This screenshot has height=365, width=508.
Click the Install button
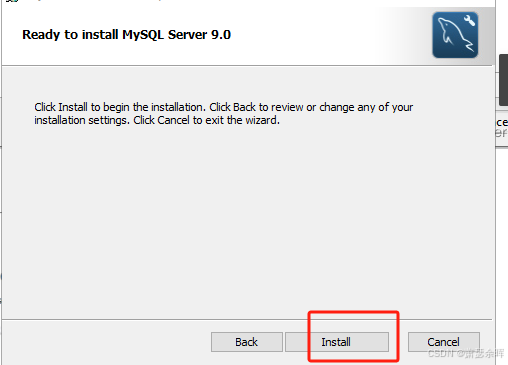[x=337, y=342]
